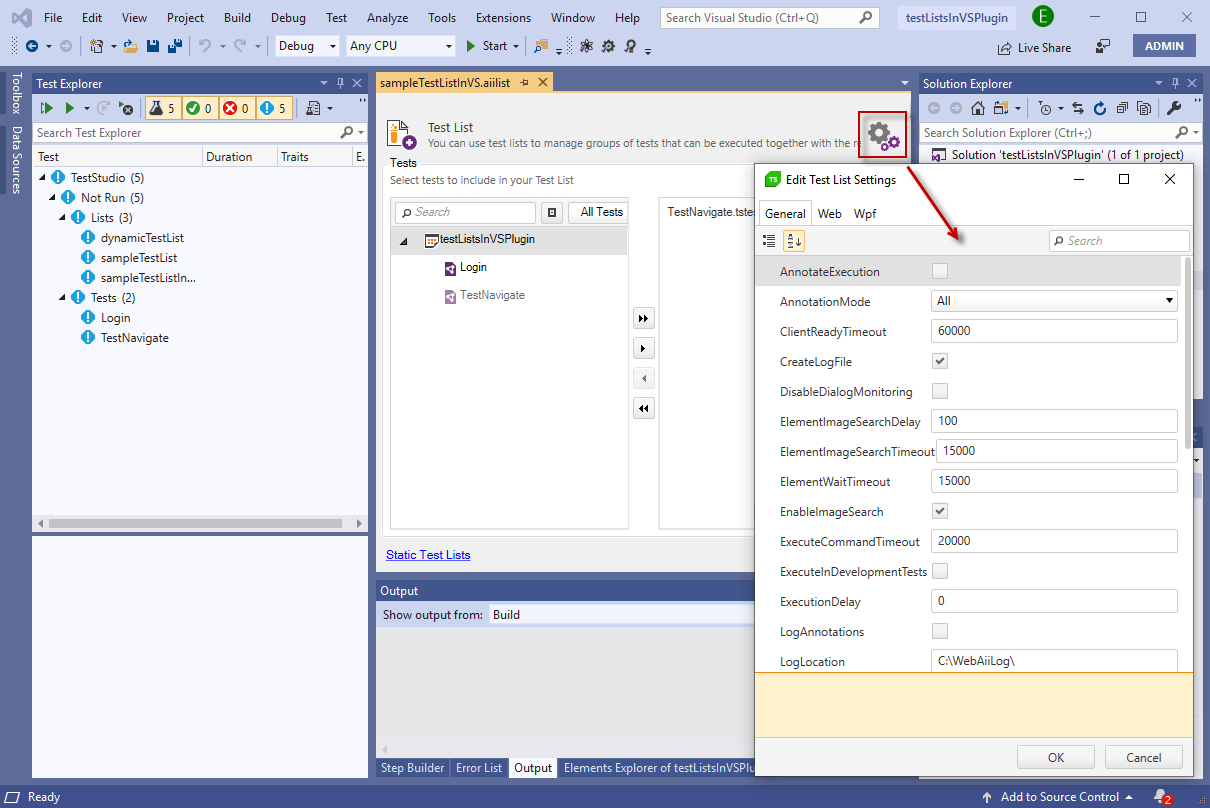Toggle the failed tests filter showing 0
Image resolution: width=1210 pixels, height=808 pixels.
pos(236,108)
